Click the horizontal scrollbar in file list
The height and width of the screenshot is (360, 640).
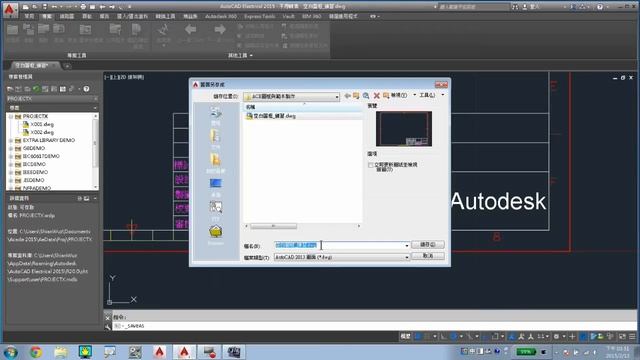click(x=273, y=226)
